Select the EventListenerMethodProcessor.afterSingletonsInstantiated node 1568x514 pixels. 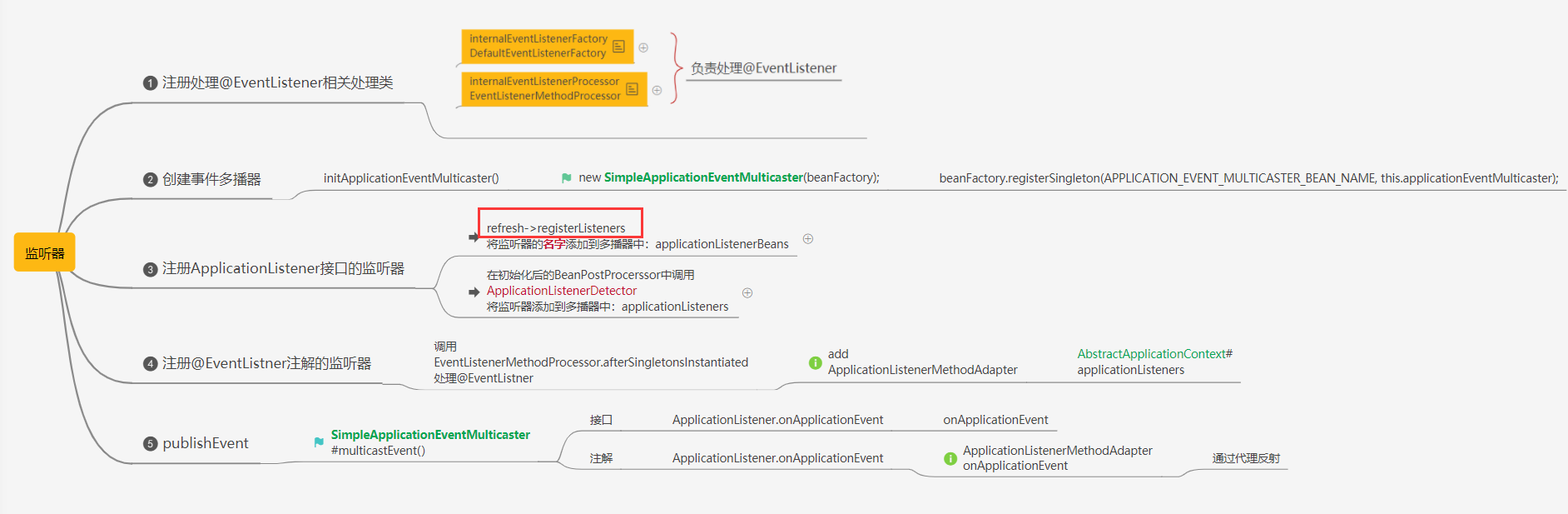click(x=591, y=362)
